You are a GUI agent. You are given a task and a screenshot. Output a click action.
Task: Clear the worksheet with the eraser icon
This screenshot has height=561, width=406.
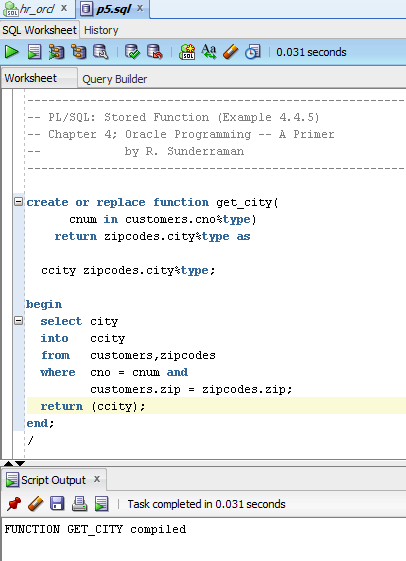pyautogui.click(x=230, y=52)
